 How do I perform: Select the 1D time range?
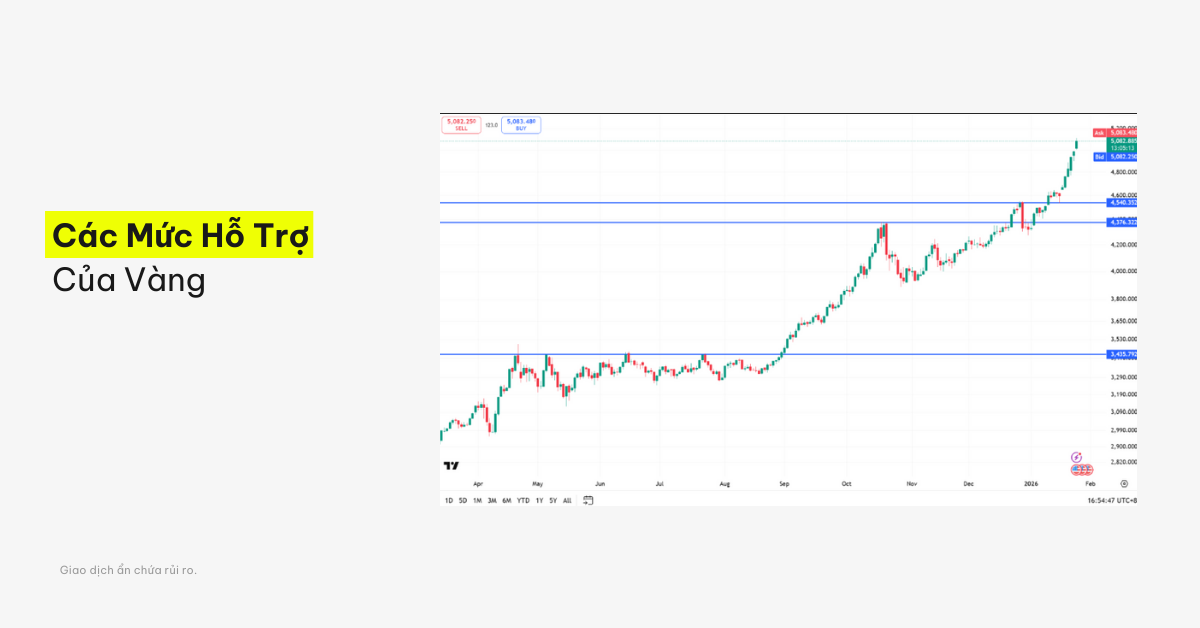point(449,500)
